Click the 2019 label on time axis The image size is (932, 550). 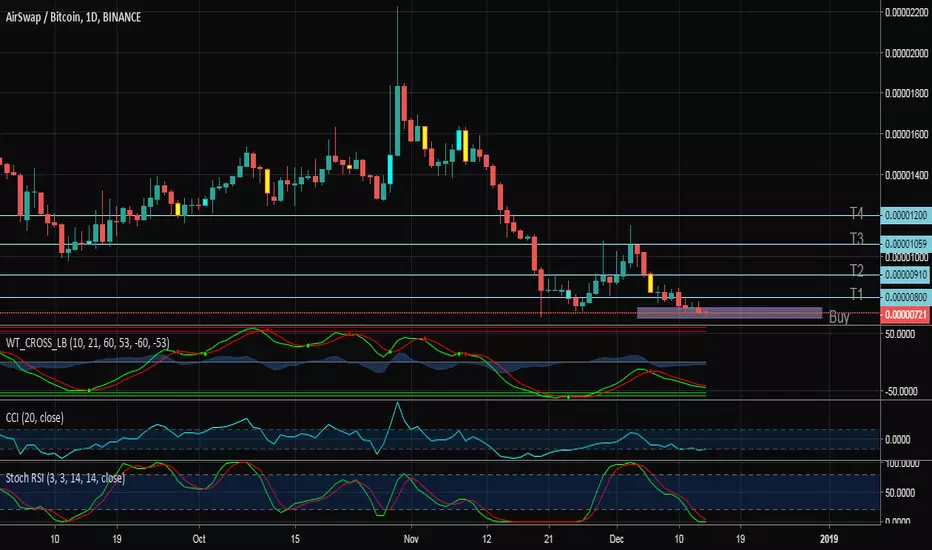point(829,539)
